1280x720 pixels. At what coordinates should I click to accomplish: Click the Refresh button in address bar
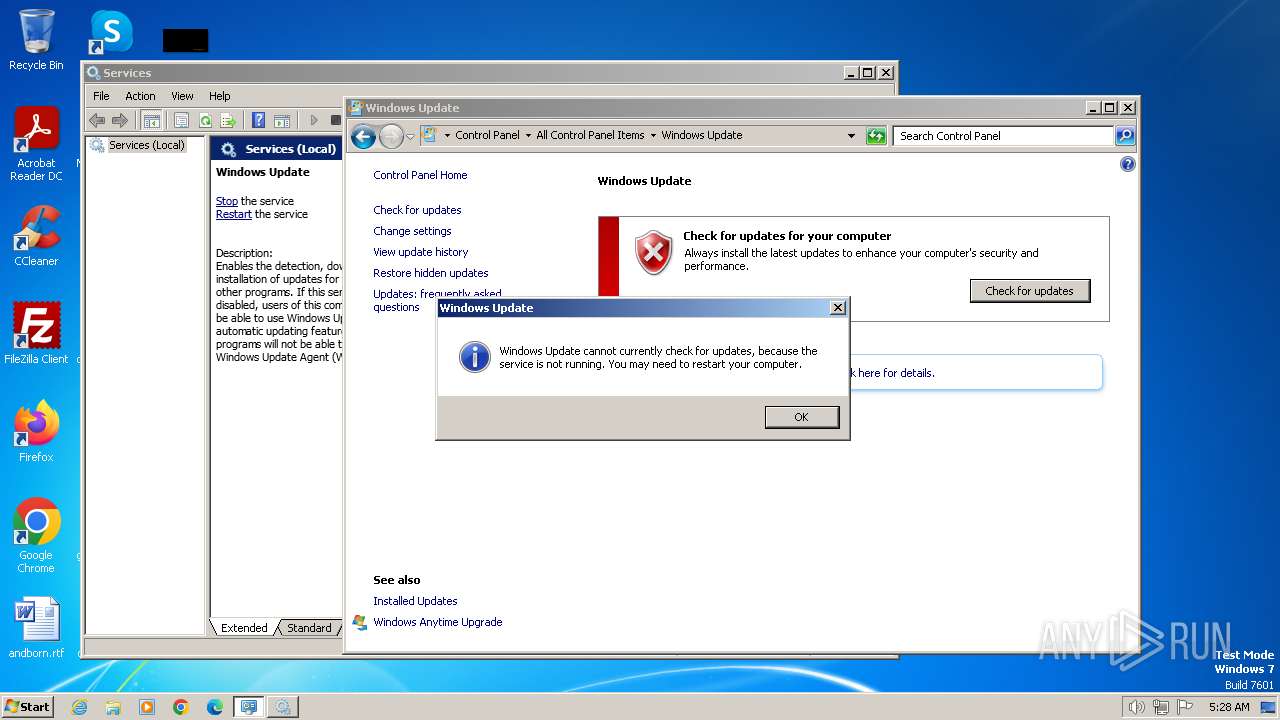click(x=876, y=136)
